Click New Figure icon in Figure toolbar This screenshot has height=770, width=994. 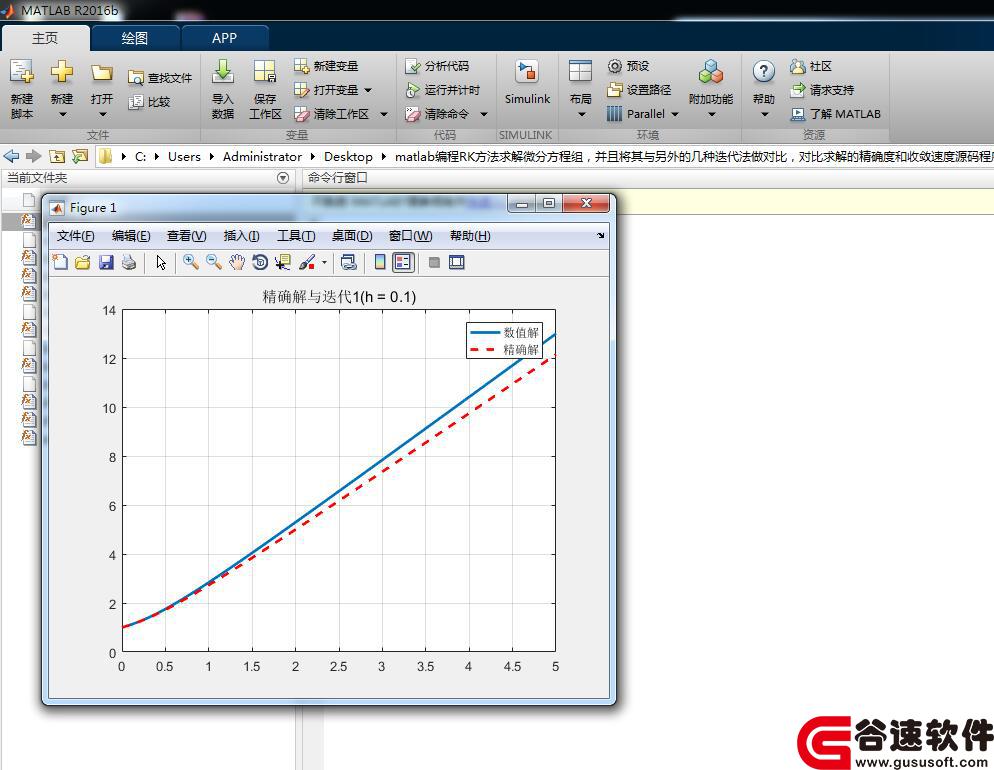(60, 262)
